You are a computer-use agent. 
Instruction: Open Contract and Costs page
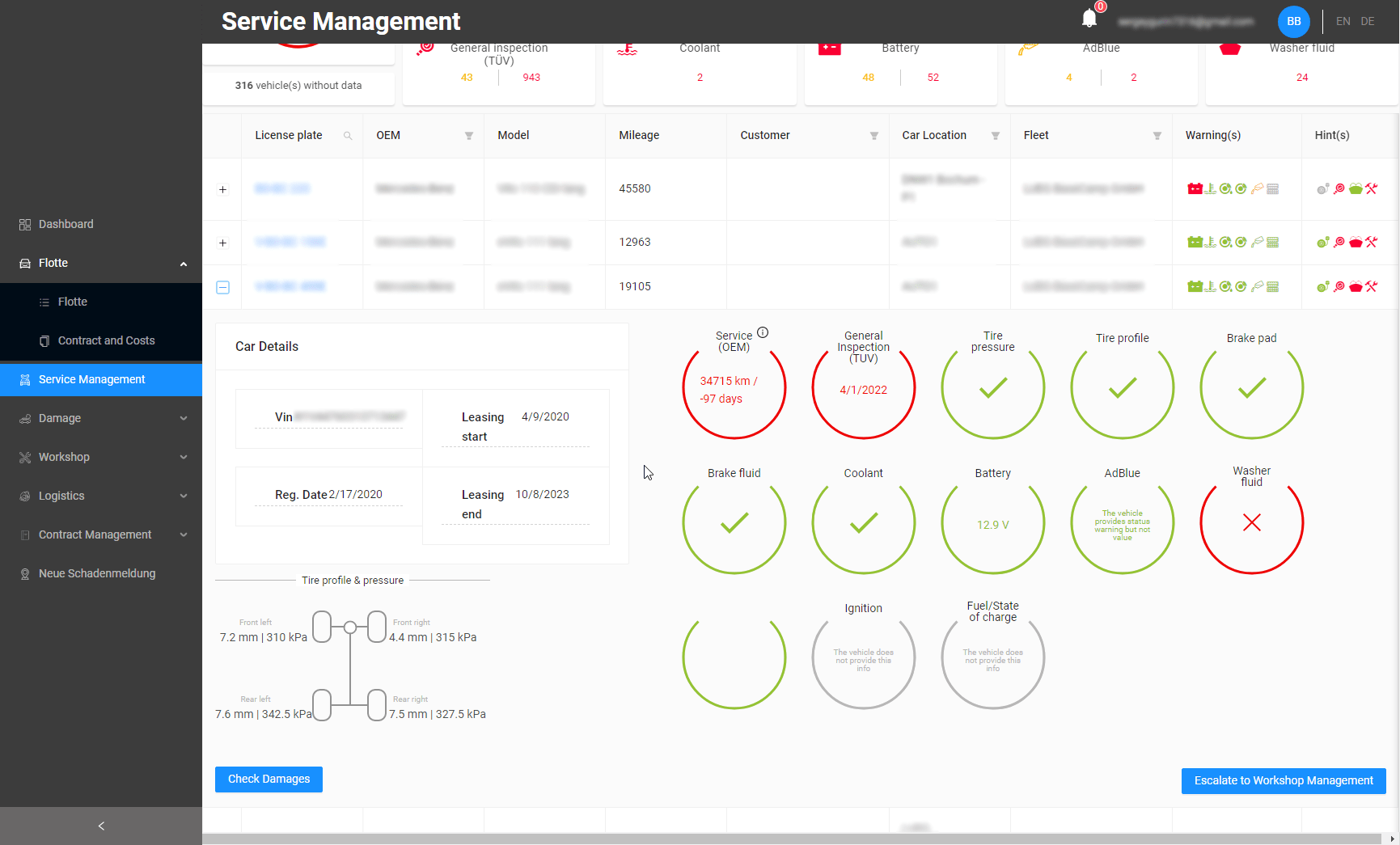pyautogui.click(x=108, y=340)
